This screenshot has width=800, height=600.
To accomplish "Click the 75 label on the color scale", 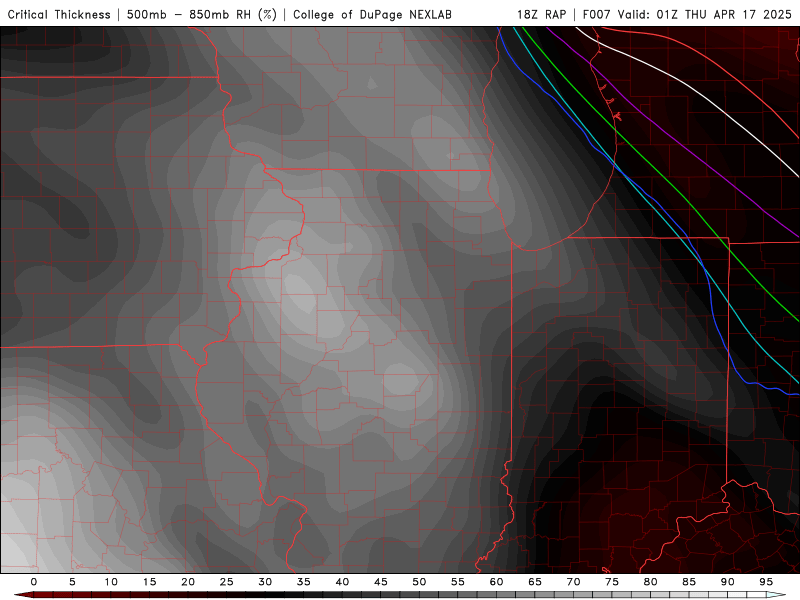I will pos(612,582).
